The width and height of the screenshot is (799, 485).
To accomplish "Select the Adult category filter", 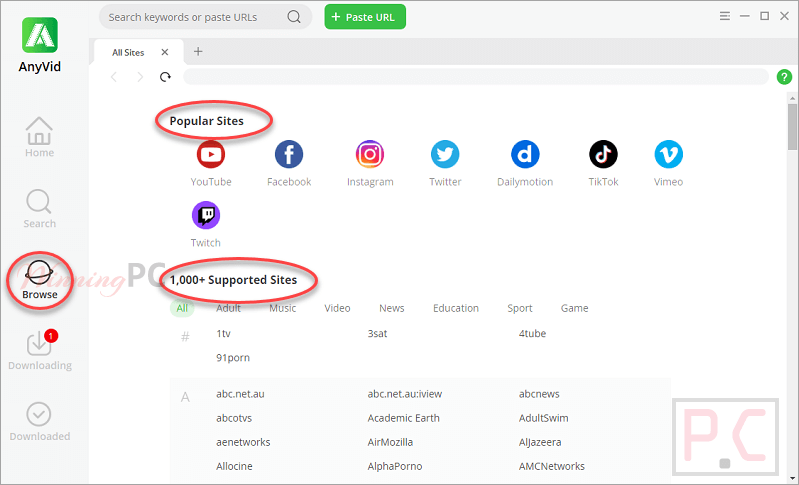I will tap(228, 308).
